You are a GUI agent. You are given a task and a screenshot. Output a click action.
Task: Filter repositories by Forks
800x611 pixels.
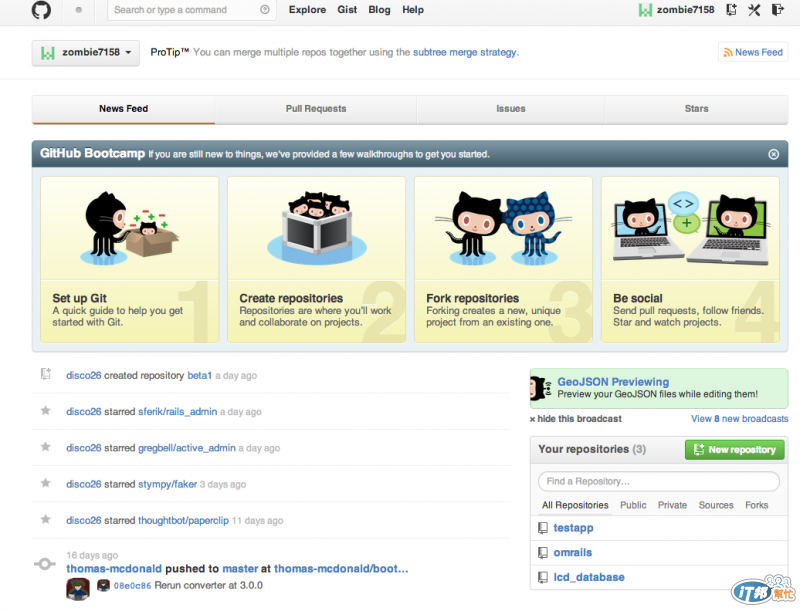click(x=757, y=505)
